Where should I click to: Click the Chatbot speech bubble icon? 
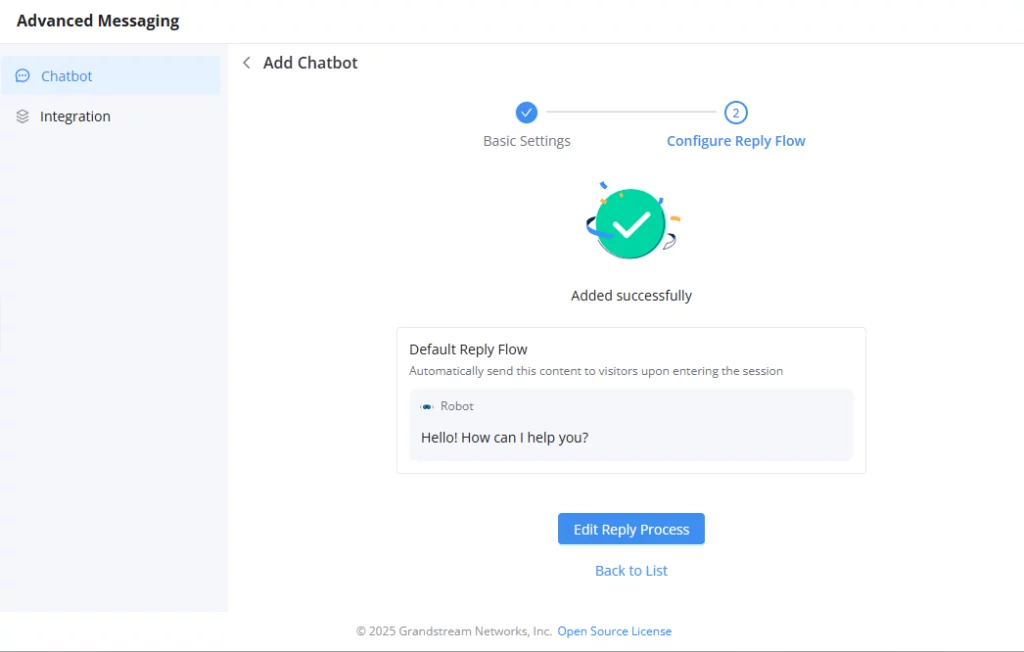point(22,76)
